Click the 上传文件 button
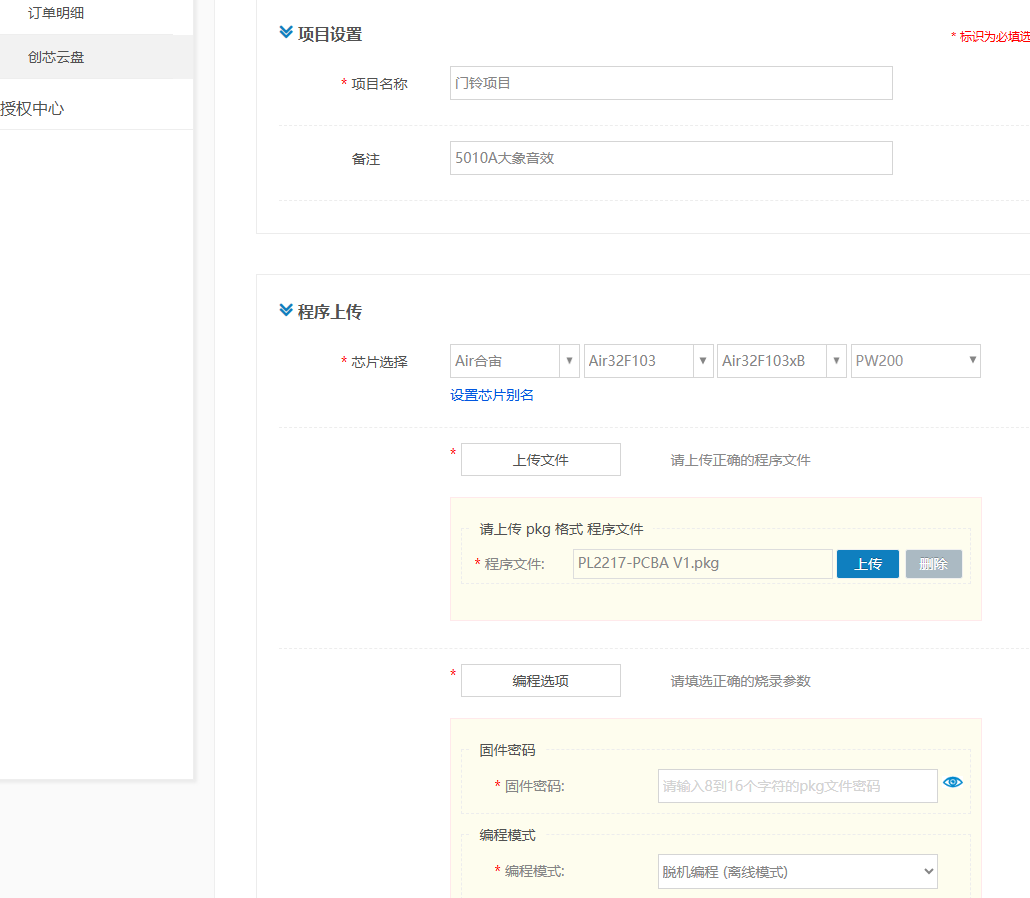1030x898 pixels. (540, 460)
